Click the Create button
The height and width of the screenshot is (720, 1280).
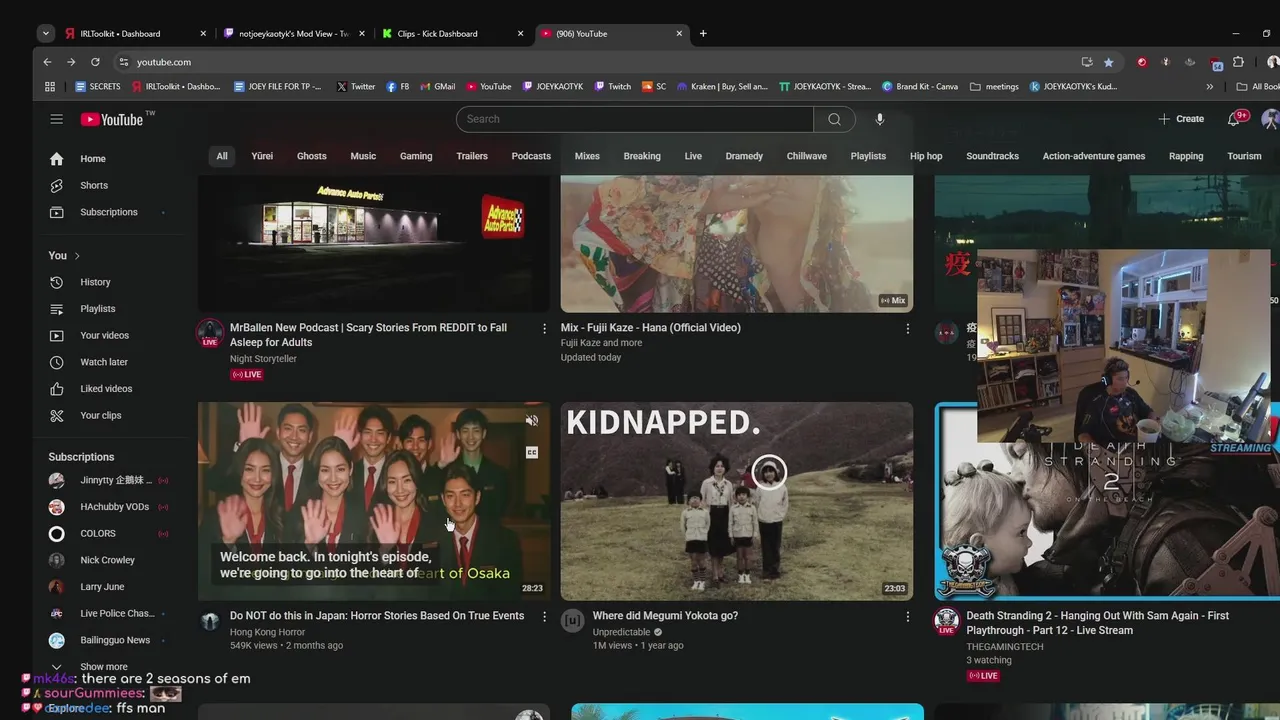point(1181,119)
